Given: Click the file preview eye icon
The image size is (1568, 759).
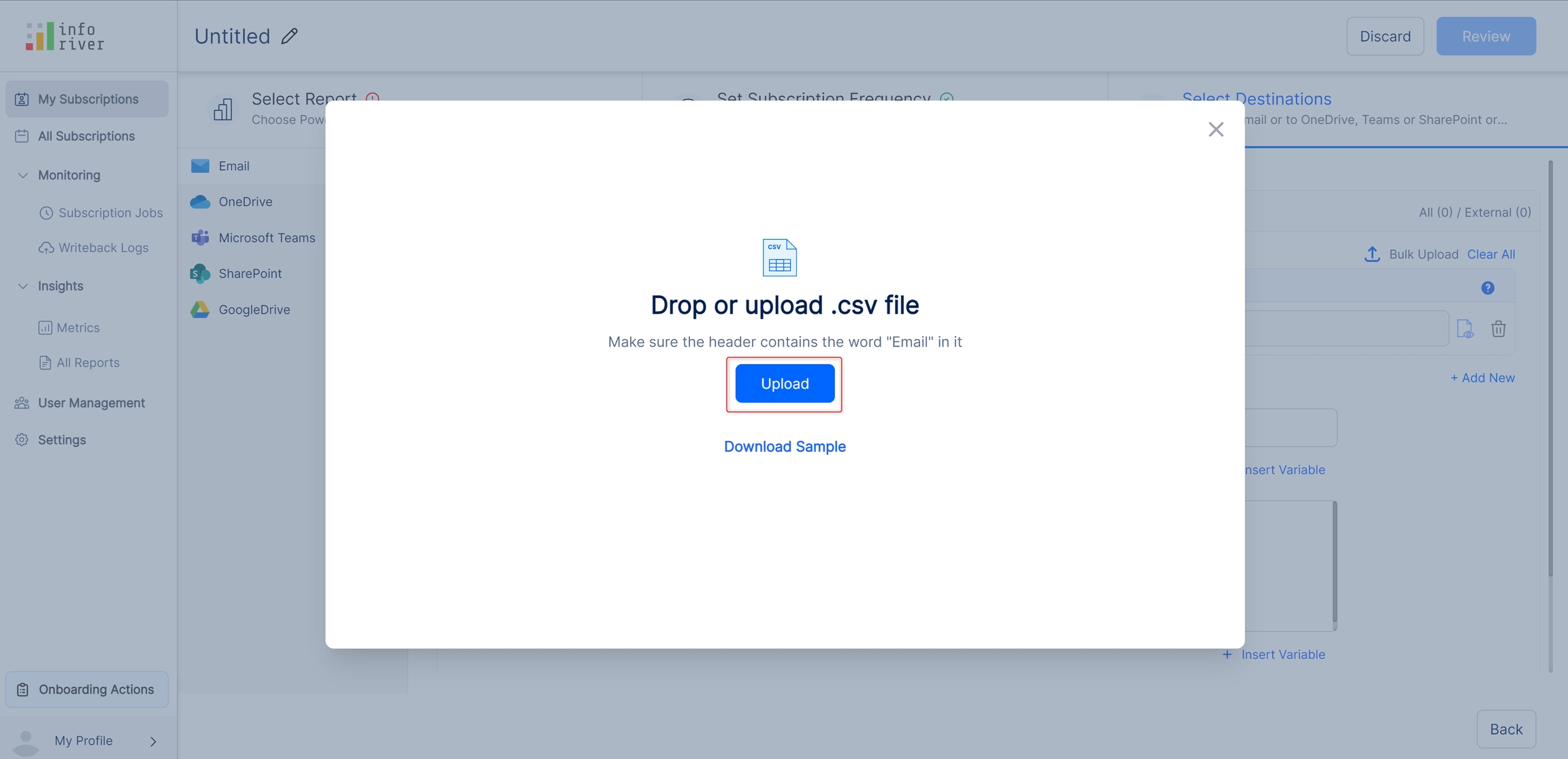Looking at the screenshot, I should point(1465,329).
